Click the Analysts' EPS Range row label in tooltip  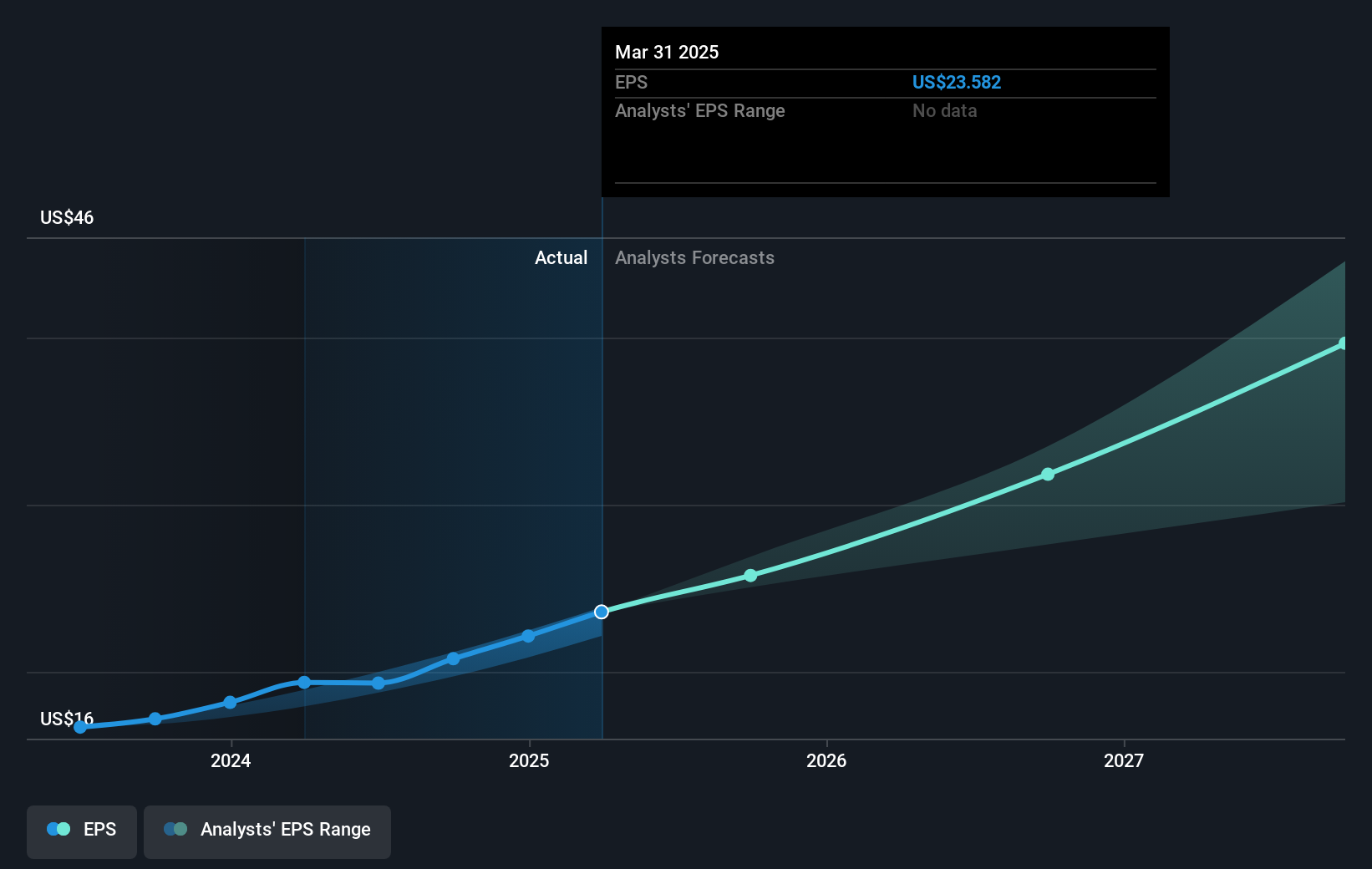click(x=700, y=110)
